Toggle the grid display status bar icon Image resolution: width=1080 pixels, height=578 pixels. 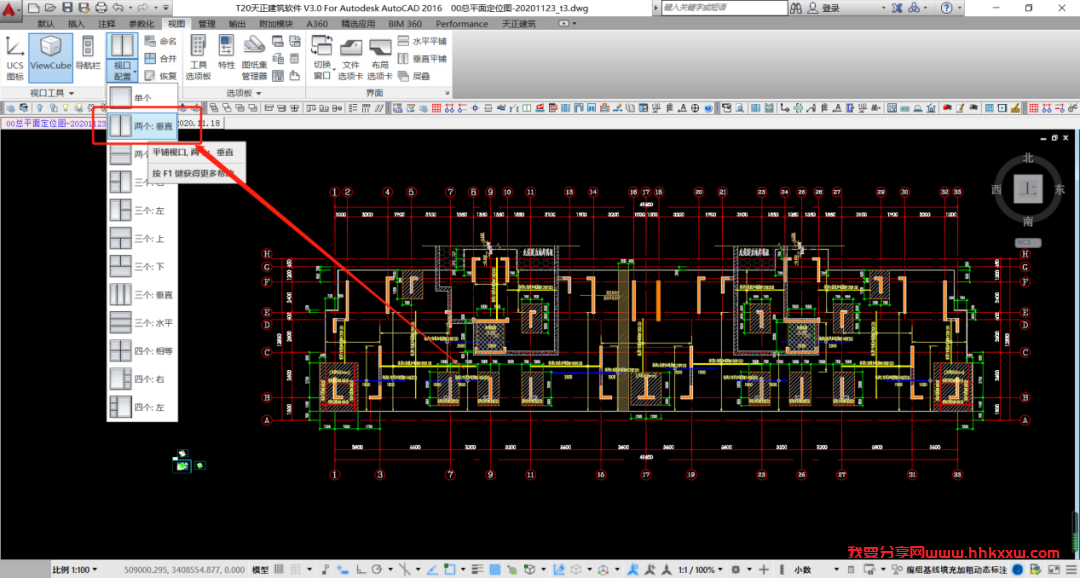click(279, 570)
